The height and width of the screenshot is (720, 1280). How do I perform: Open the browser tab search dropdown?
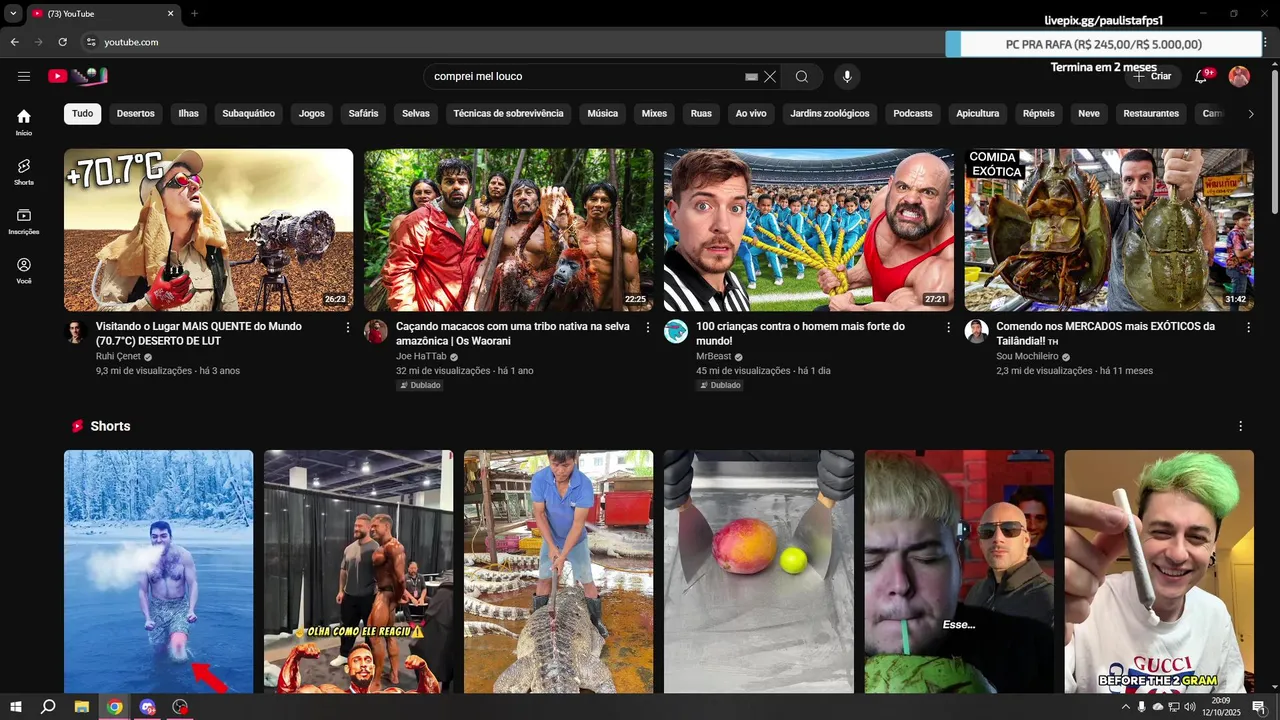pyautogui.click(x=13, y=13)
